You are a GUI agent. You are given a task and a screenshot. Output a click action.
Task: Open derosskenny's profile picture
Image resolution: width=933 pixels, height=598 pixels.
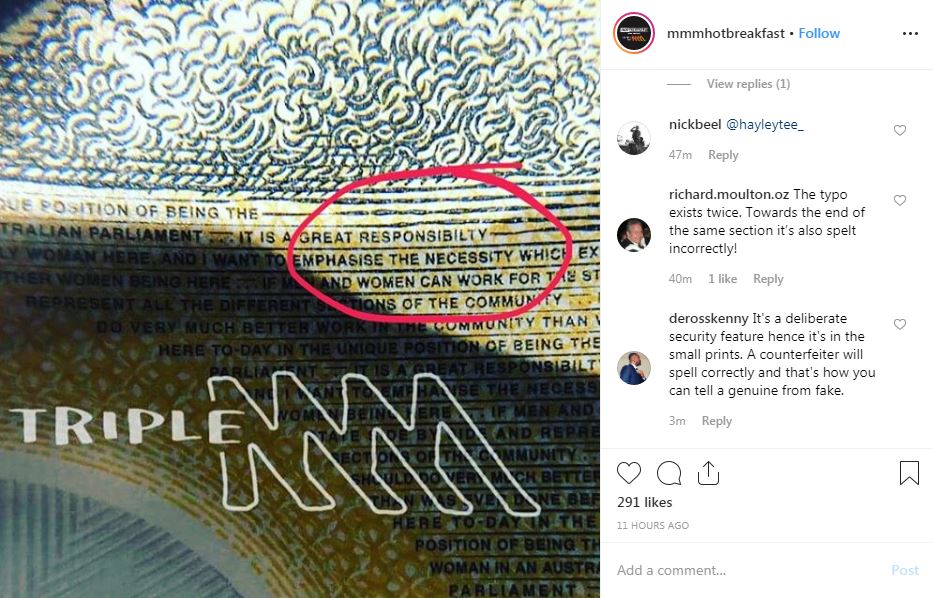[x=634, y=368]
